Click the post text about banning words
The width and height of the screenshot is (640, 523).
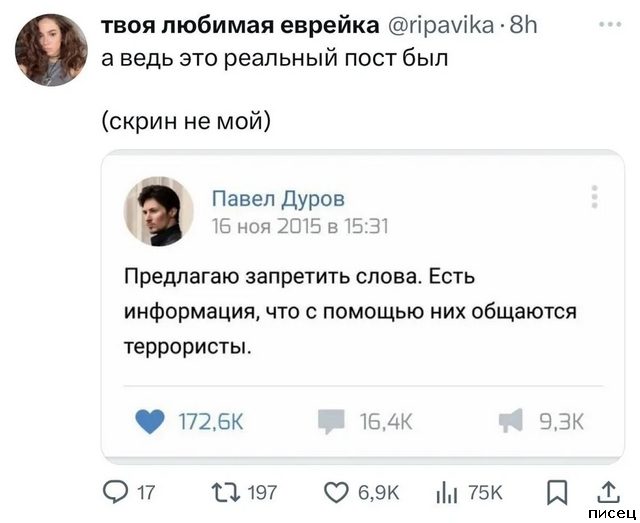tap(349, 311)
